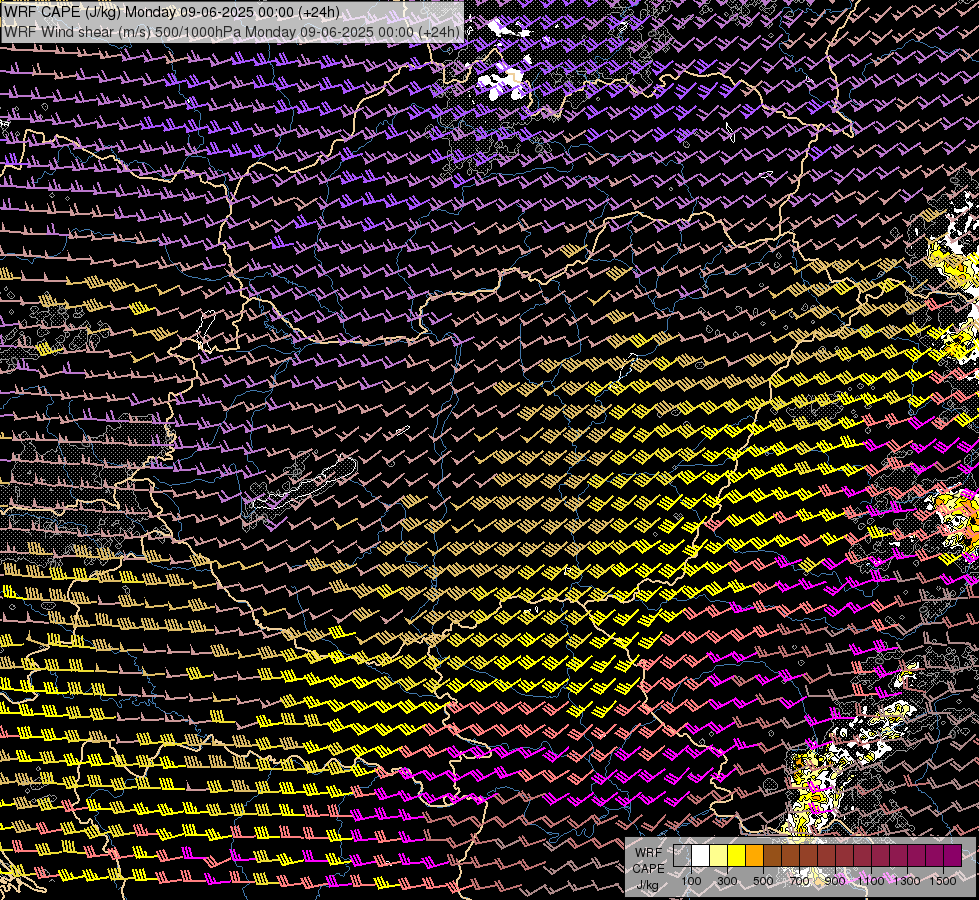Click the white 100 J/kg legend swatch
The image size is (979, 900).
click(x=701, y=855)
